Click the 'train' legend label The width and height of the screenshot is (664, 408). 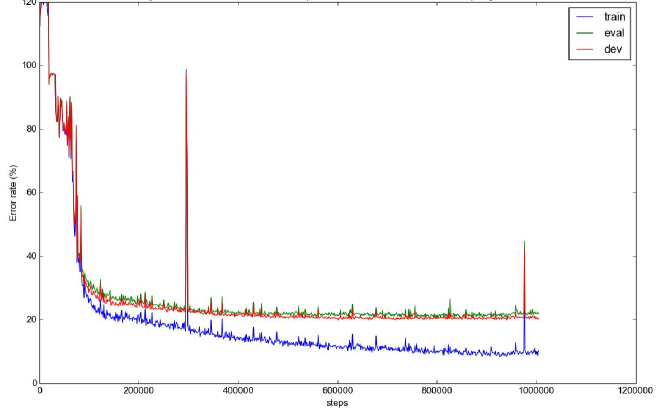click(614, 17)
